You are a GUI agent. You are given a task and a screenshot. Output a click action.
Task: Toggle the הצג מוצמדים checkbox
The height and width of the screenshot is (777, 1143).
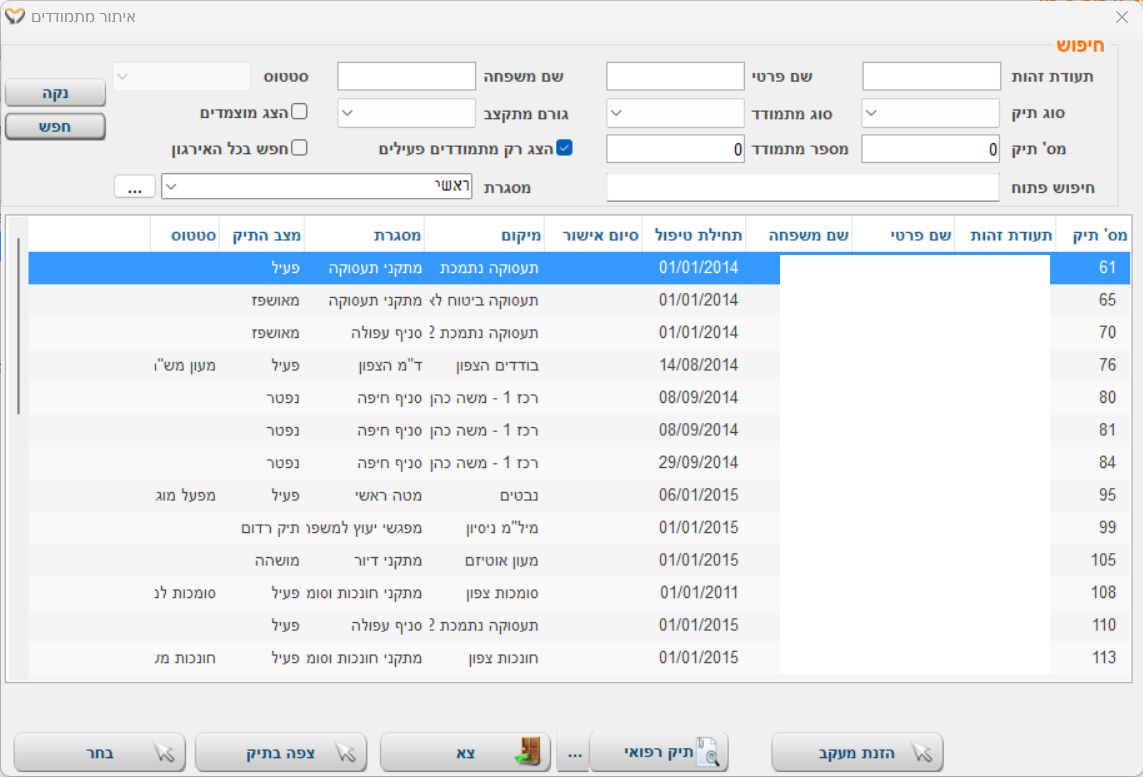[x=299, y=112]
